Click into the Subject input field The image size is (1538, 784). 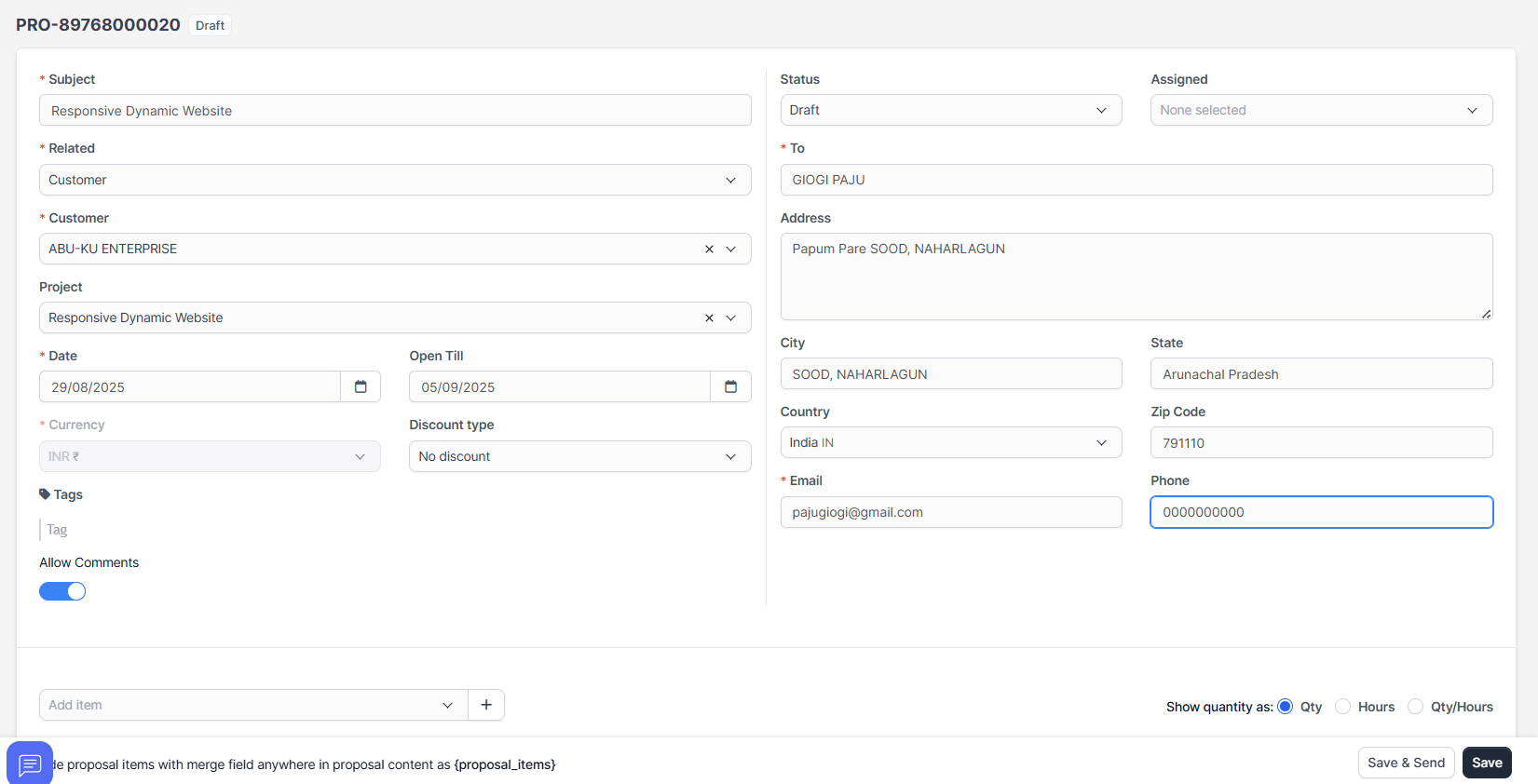tap(395, 111)
